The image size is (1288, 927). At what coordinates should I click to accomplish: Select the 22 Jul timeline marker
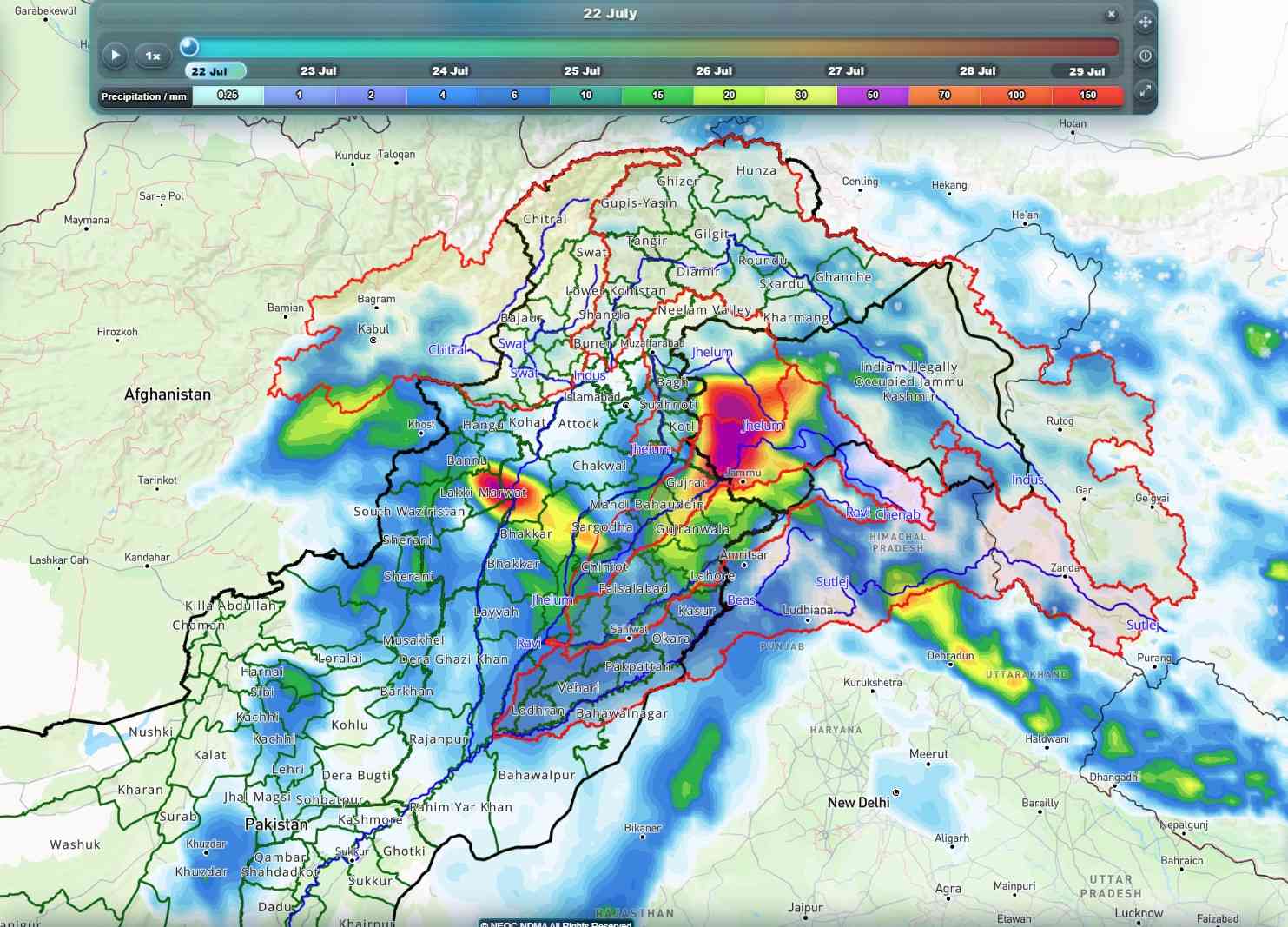215,71
